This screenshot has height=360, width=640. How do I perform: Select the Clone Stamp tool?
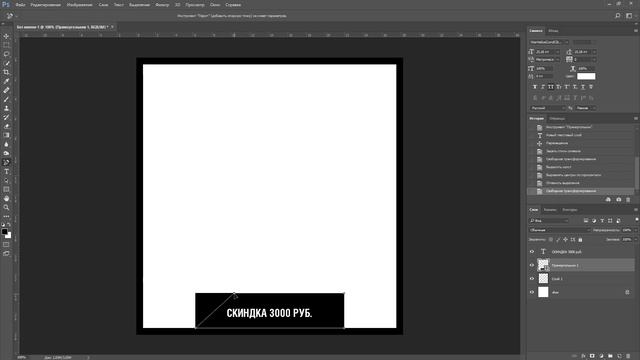[x=6, y=108]
